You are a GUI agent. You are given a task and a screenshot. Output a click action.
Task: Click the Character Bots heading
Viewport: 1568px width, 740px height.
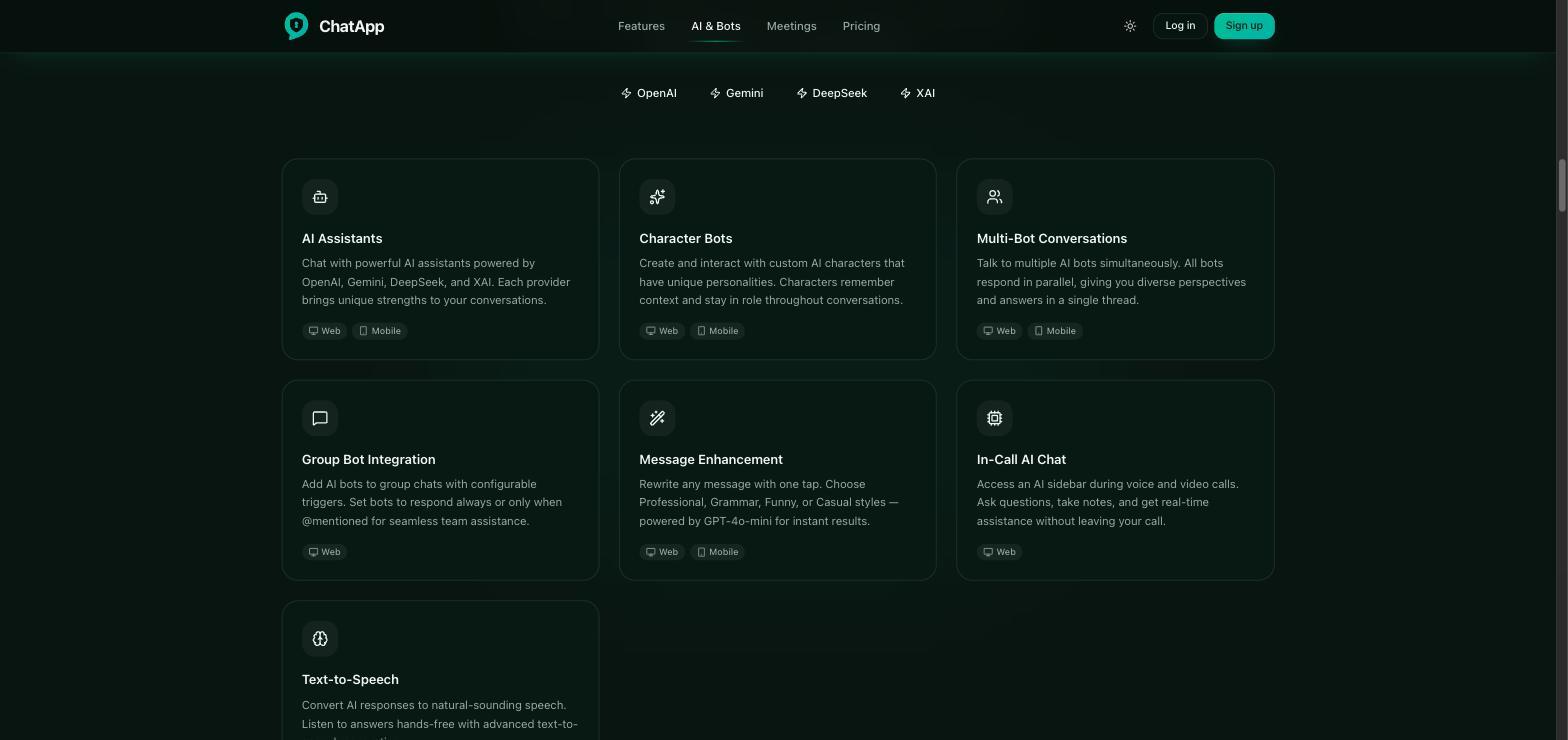click(686, 238)
